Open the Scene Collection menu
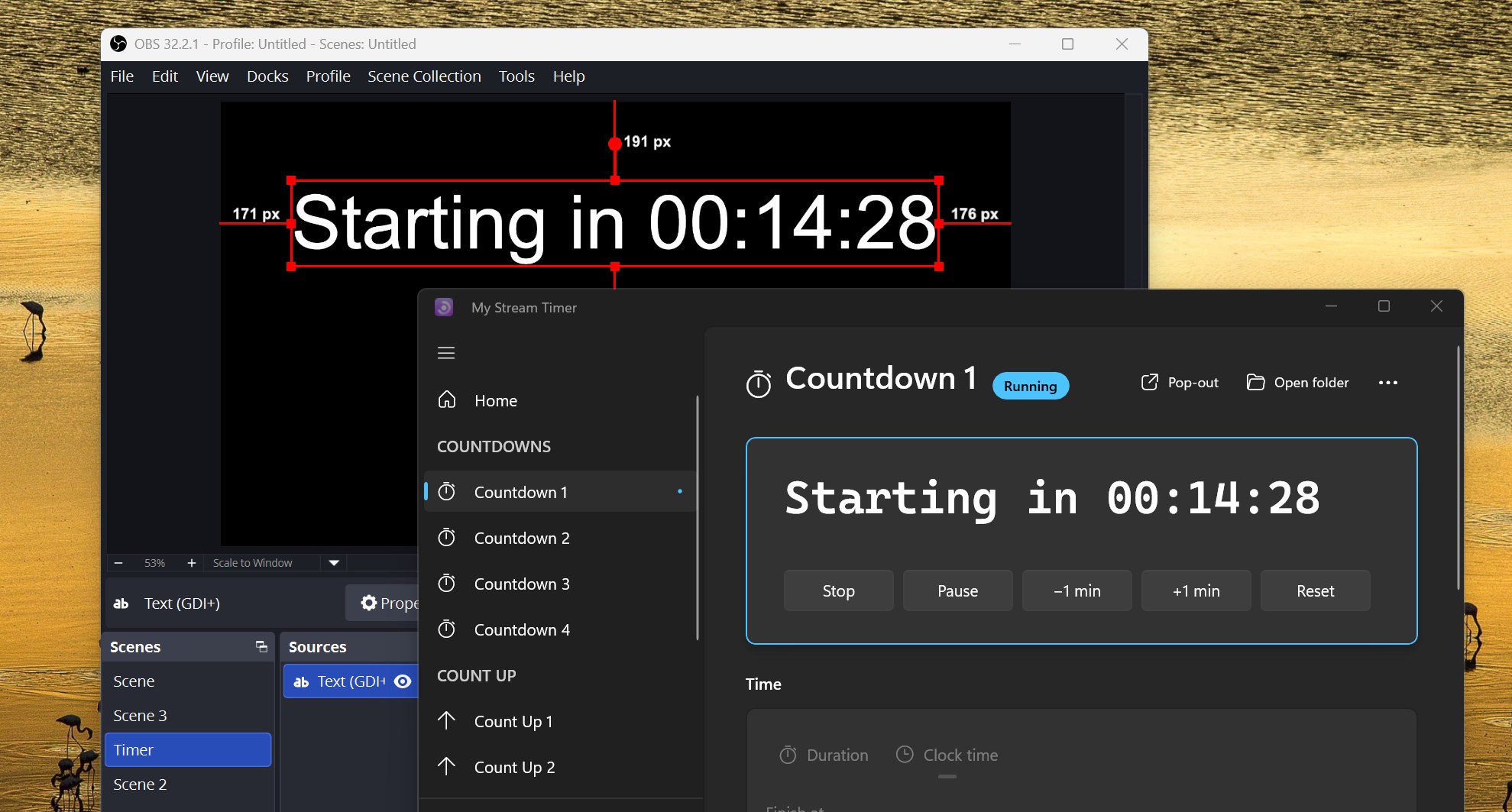 [x=424, y=76]
